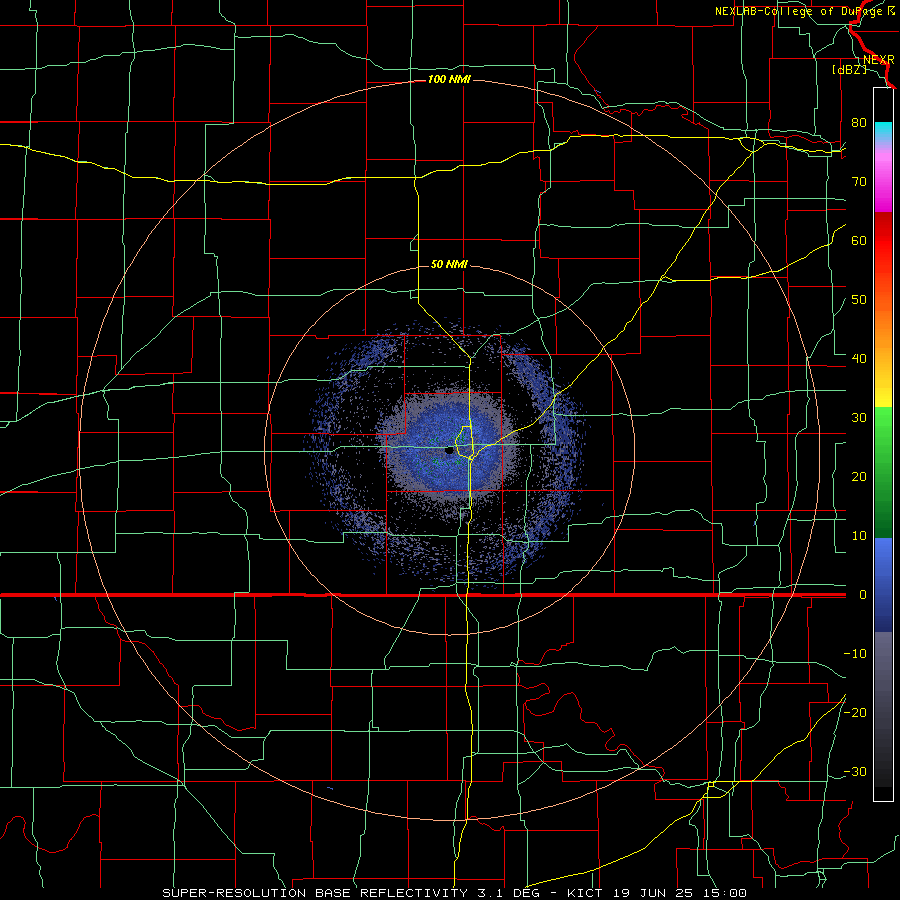Click the 100 NMI range ring label
This screenshot has height=900, width=900.
[x=449, y=79]
